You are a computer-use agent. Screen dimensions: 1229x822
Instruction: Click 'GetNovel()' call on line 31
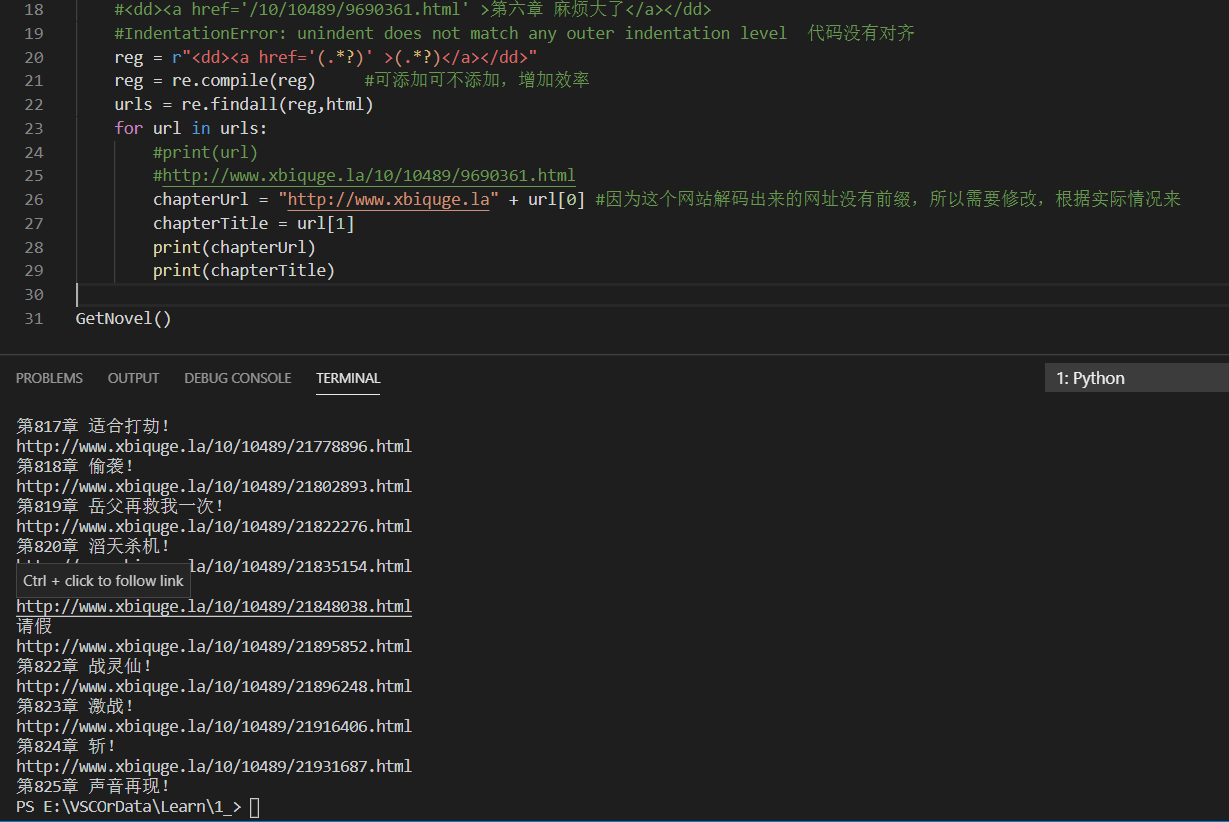pos(124,318)
